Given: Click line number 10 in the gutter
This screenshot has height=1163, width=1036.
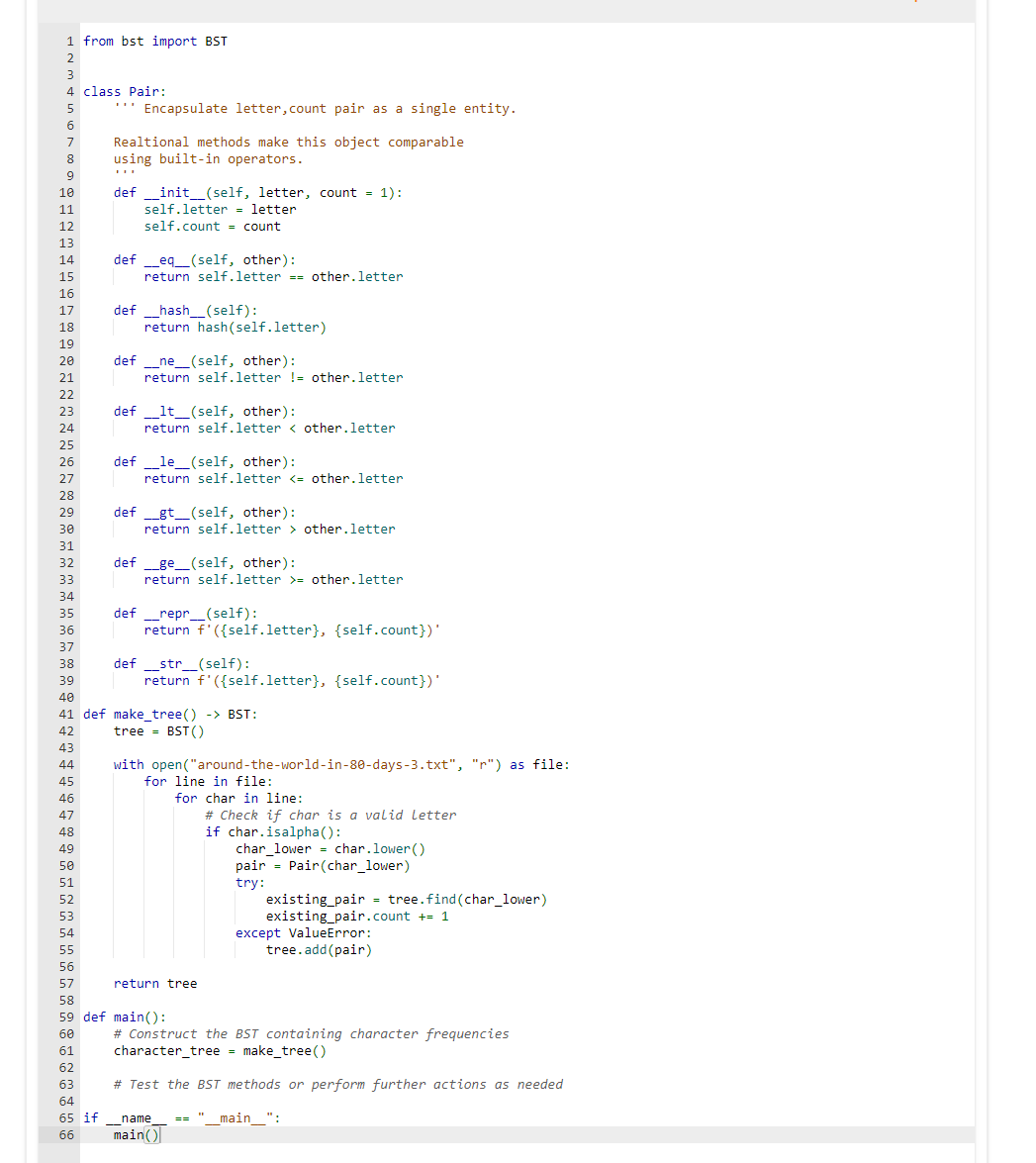Looking at the screenshot, I should [x=63, y=192].
